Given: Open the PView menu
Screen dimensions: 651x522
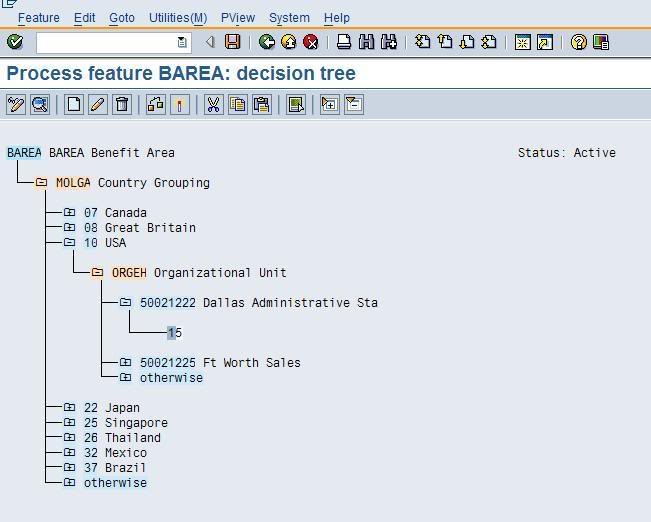Looking at the screenshot, I should [x=238, y=18].
